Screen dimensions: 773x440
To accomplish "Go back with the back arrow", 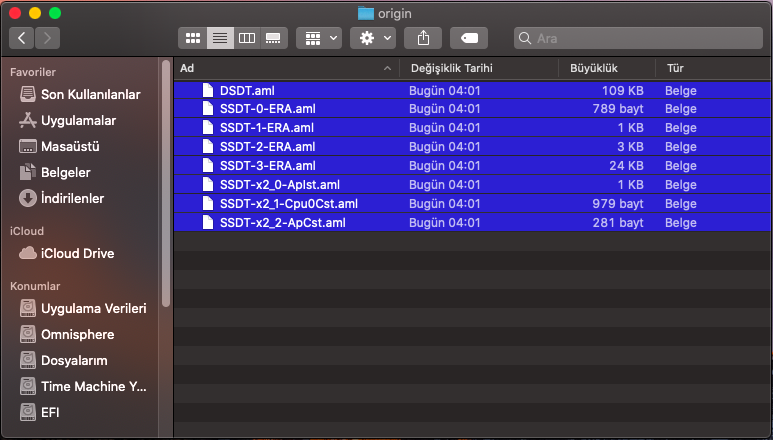I will 22,38.
